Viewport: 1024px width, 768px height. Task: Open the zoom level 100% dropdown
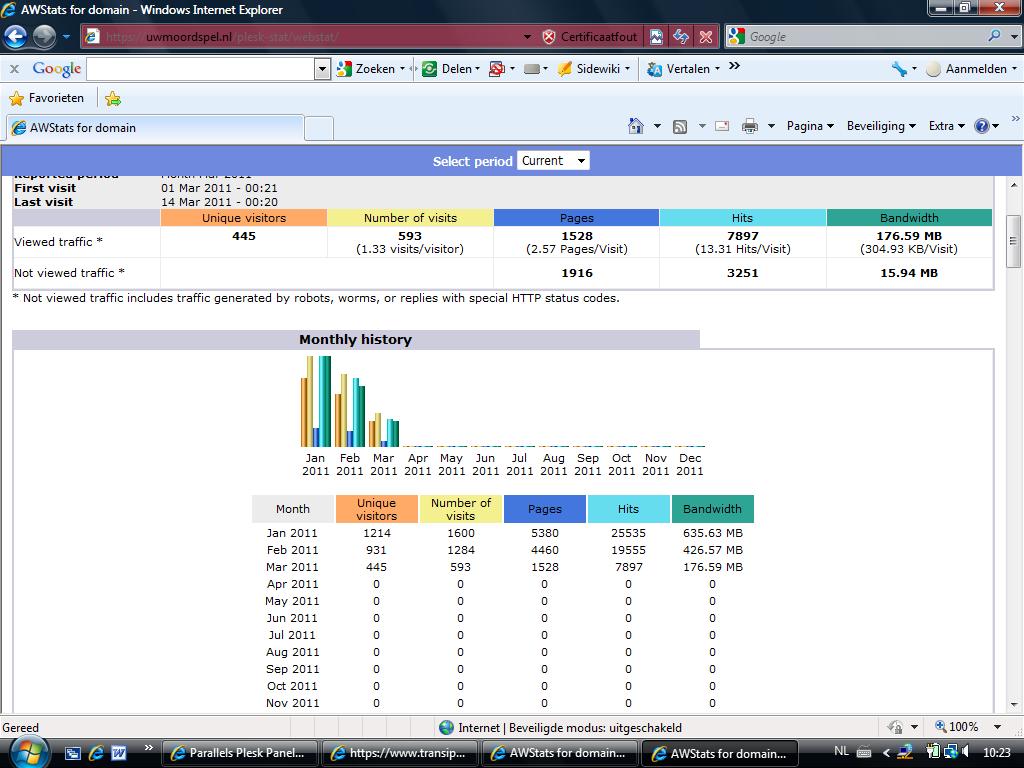tap(968, 727)
